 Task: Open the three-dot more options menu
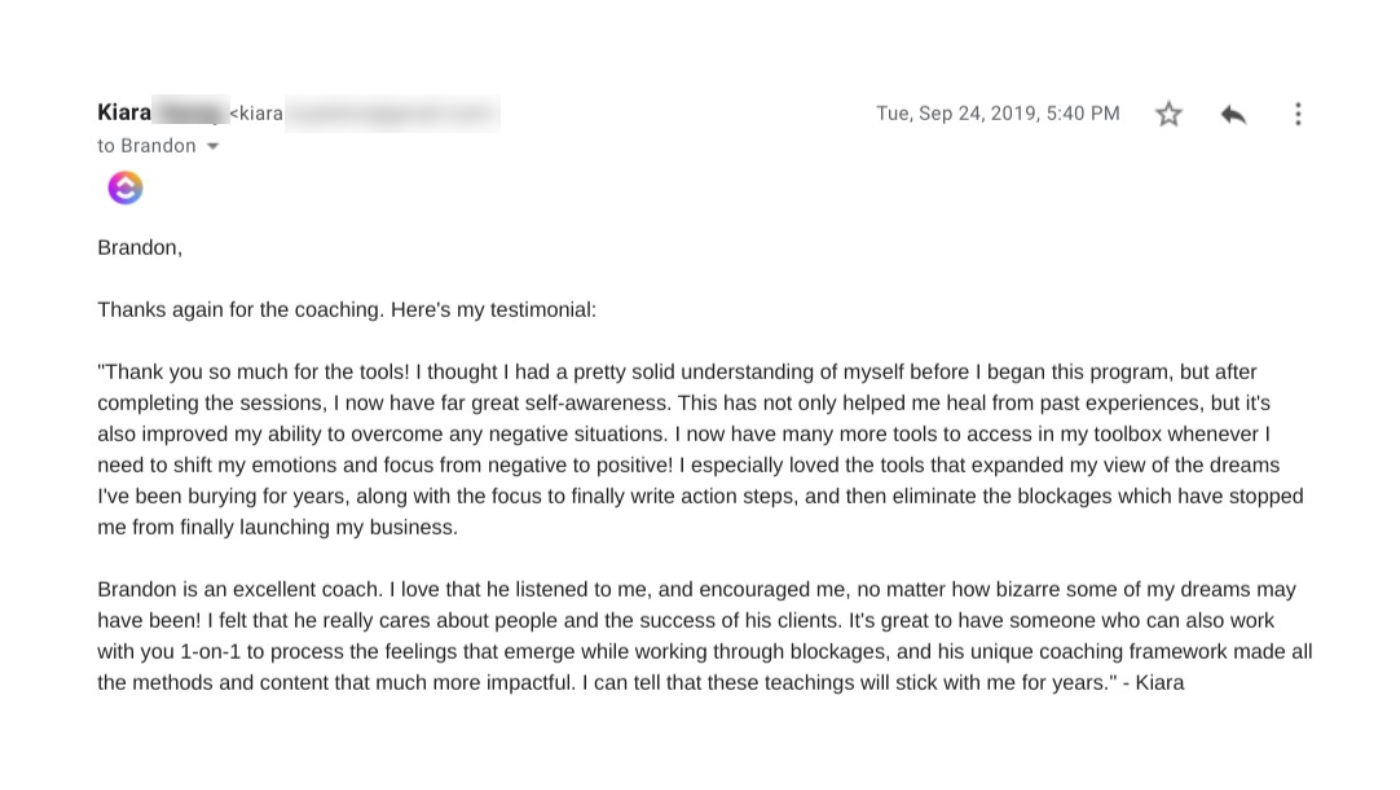pyautogui.click(x=1297, y=114)
